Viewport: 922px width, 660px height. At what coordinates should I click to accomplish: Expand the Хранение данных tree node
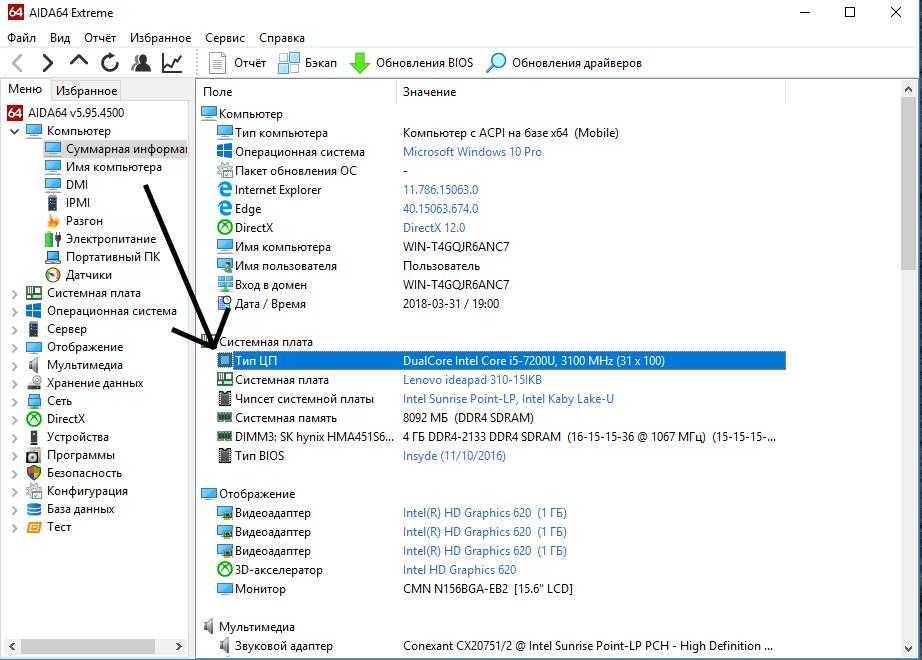[x=15, y=384]
